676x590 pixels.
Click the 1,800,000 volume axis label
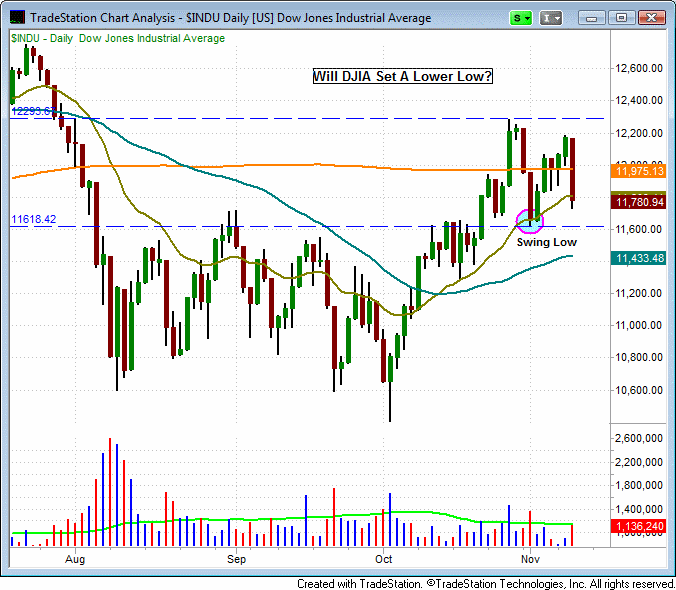(639, 486)
